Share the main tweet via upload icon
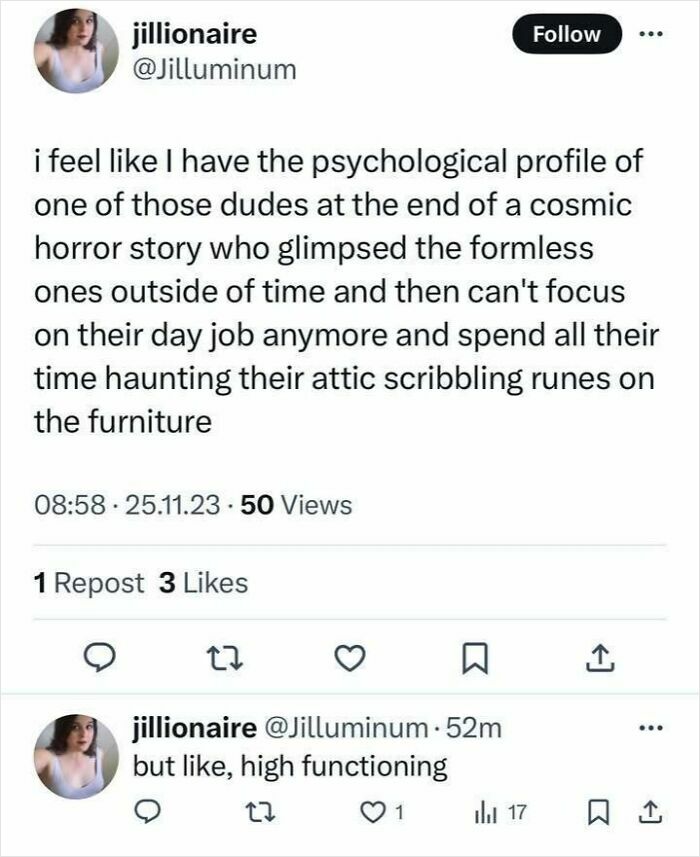The width and height of the screenshot is (700, 857). [x=600, y=658]
